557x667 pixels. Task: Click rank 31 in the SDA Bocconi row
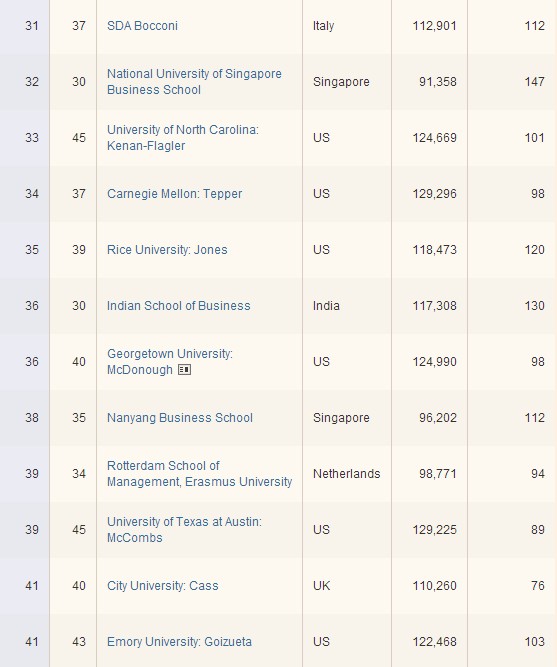coord(32,26)
